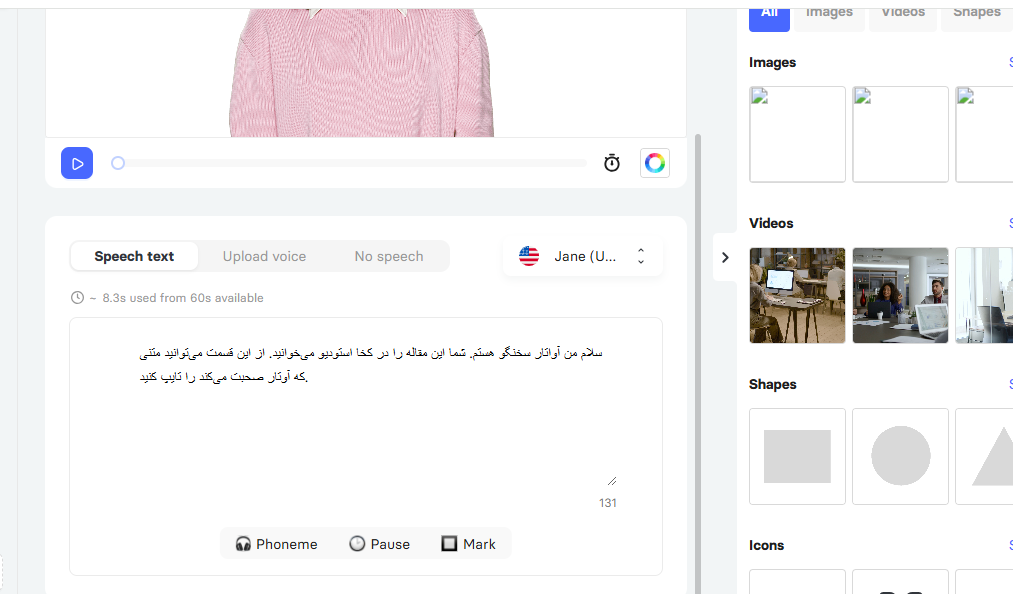
Task: Click the editor vertical scrollbar
Action: point(698,362)
